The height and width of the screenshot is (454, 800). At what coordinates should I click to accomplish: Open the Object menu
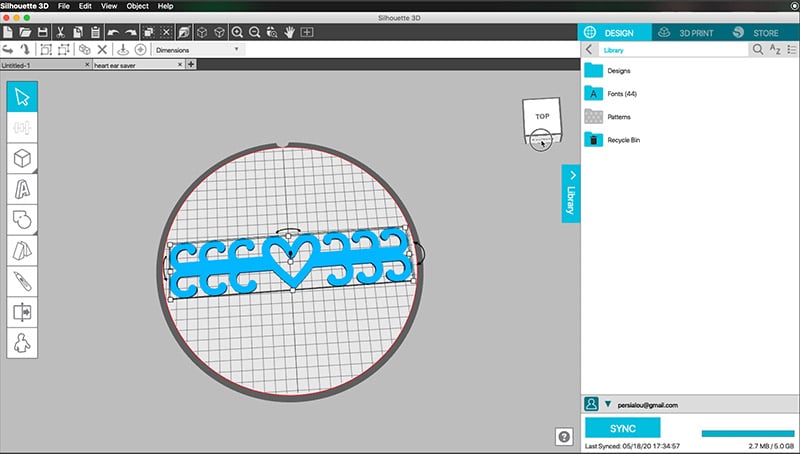click(x=137, y=6)
